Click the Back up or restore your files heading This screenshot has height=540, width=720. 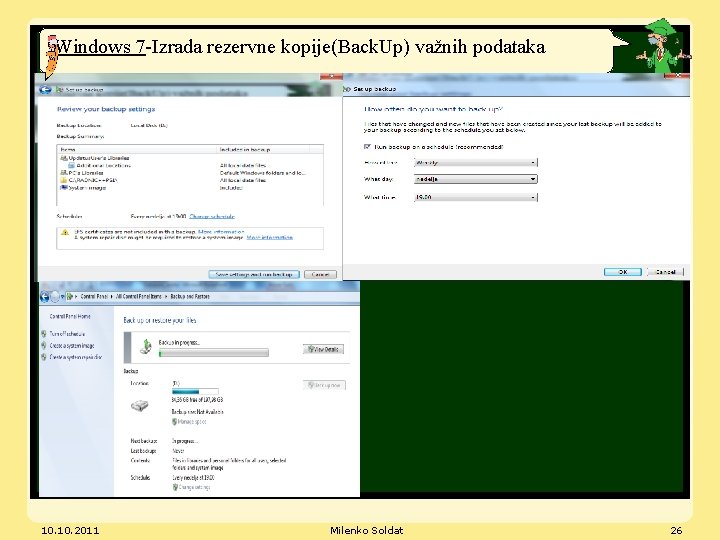coord(159,320)
